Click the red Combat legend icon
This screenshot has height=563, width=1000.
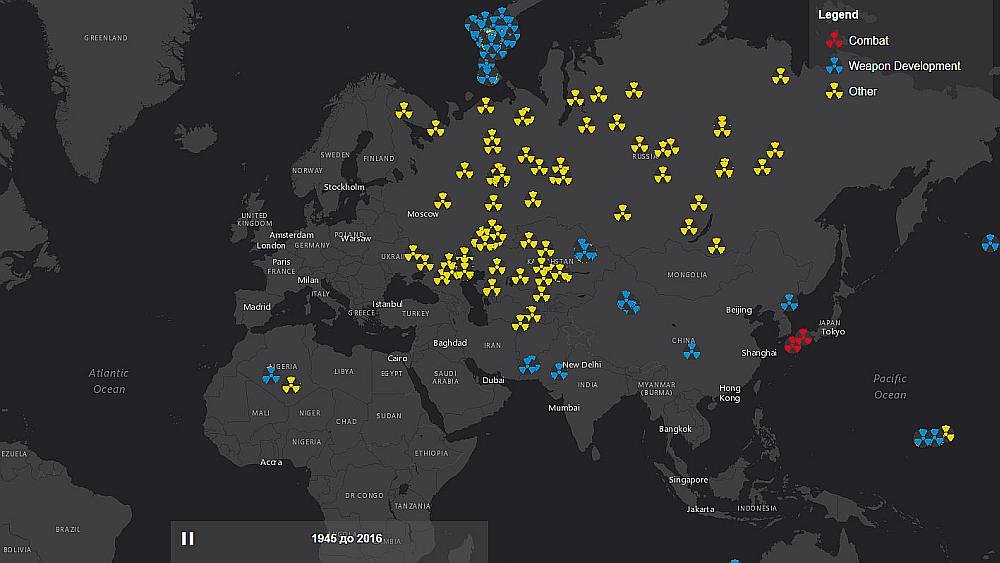pyautogui.click(x=833, y=41)
